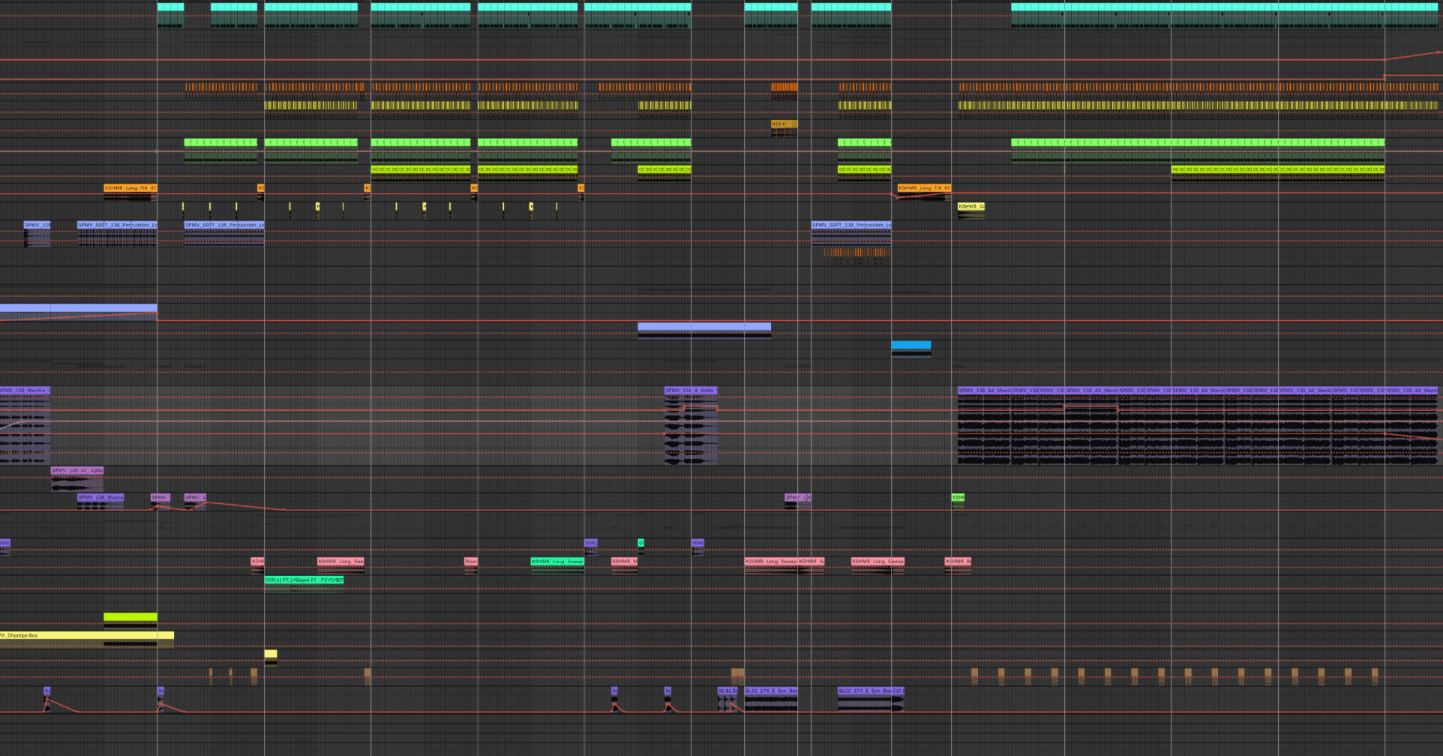Select the blue clip near the Adlib region
Viewport: 1443px width, 756px height.
tap(910, 345)
